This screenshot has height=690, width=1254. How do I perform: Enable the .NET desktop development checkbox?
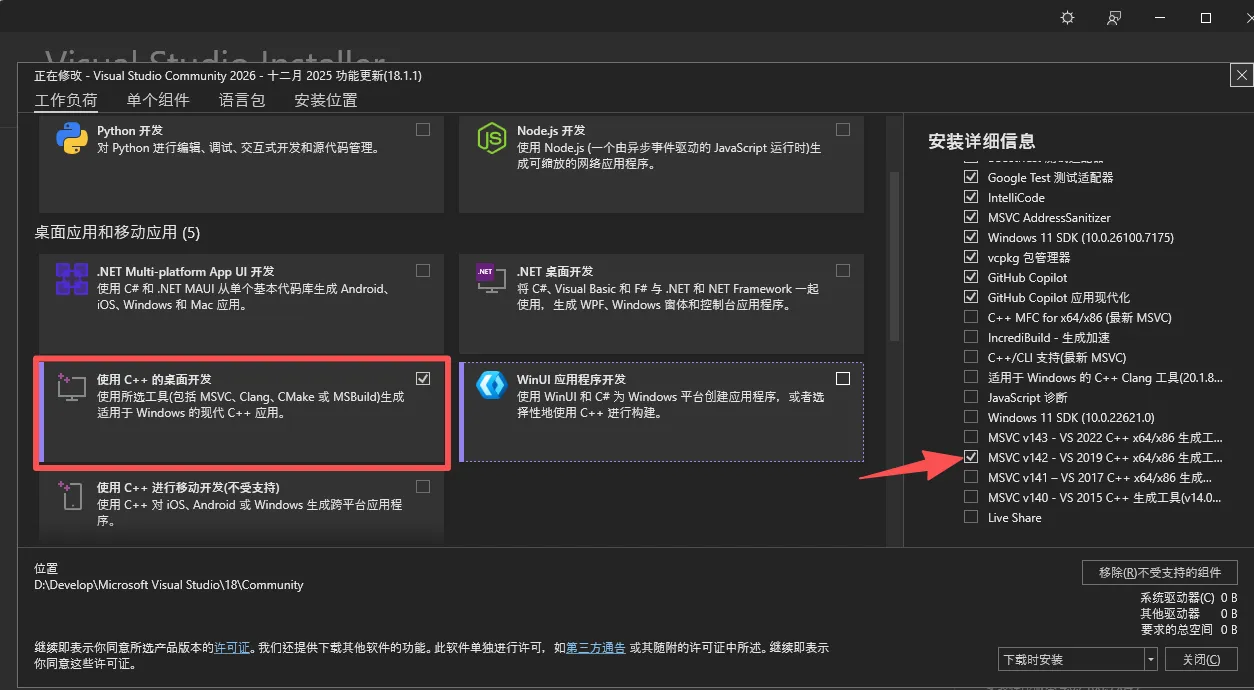(843, 271)
